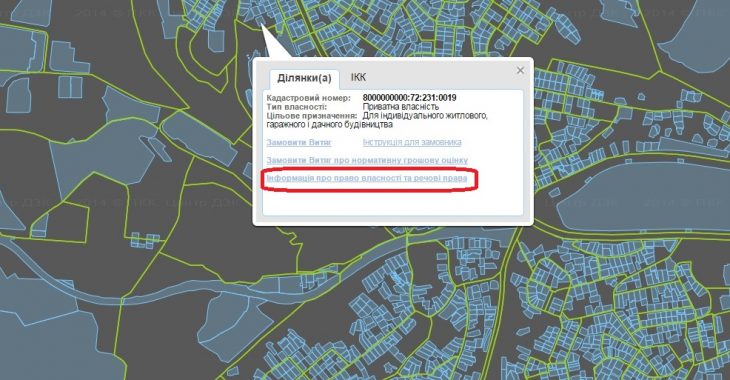Close the parcel info popup
Viewport: 730px width, 380px height.
pyautogui.click(x=520, y=70)
